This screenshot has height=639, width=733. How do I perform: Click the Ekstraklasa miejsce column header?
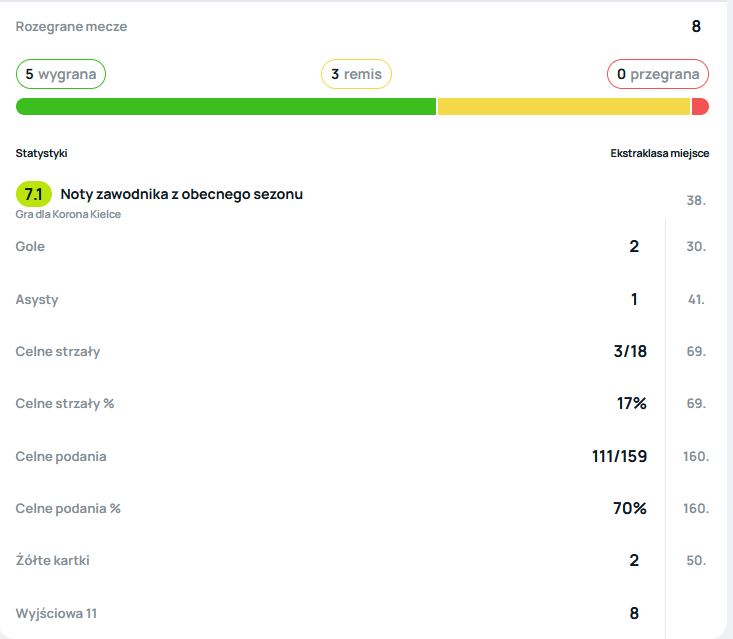pos(659,153)
